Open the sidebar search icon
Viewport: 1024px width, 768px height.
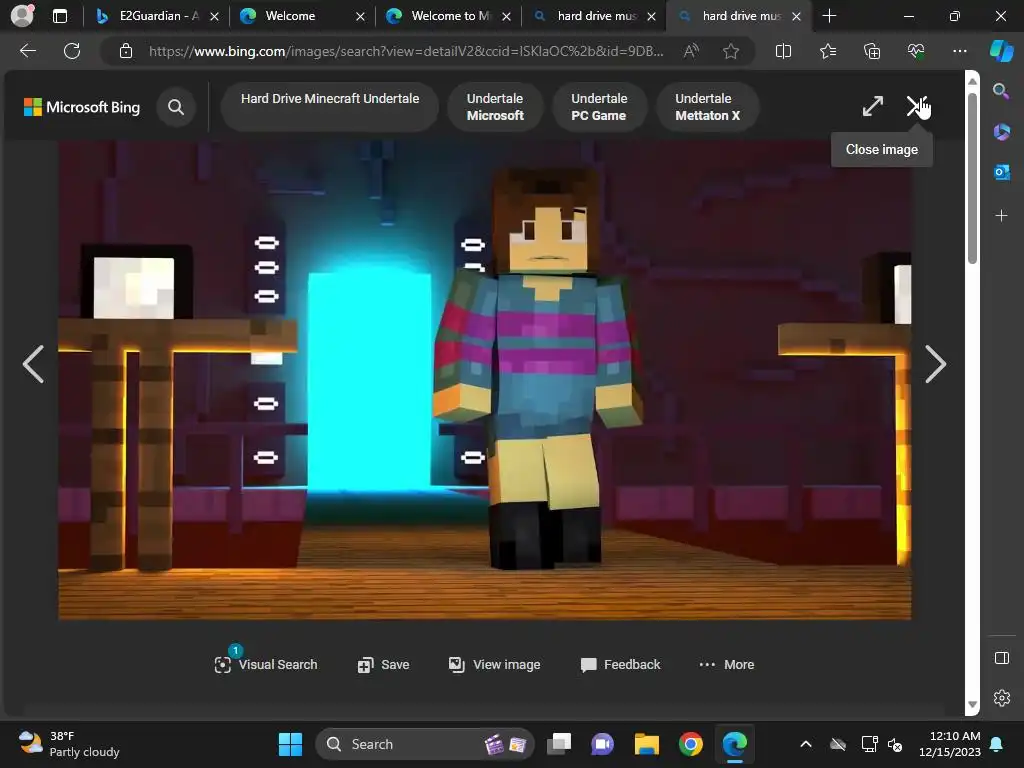[x=1001, y=91]
